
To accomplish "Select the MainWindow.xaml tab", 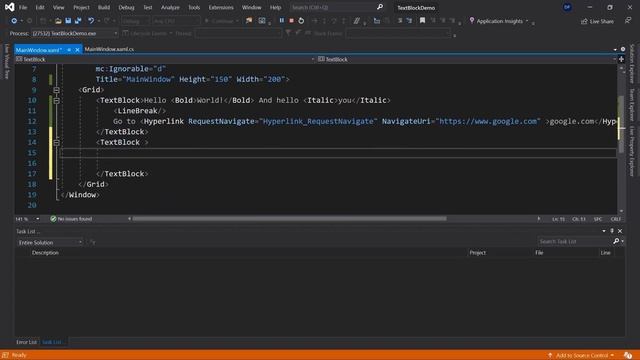I will tap(39, 50).
